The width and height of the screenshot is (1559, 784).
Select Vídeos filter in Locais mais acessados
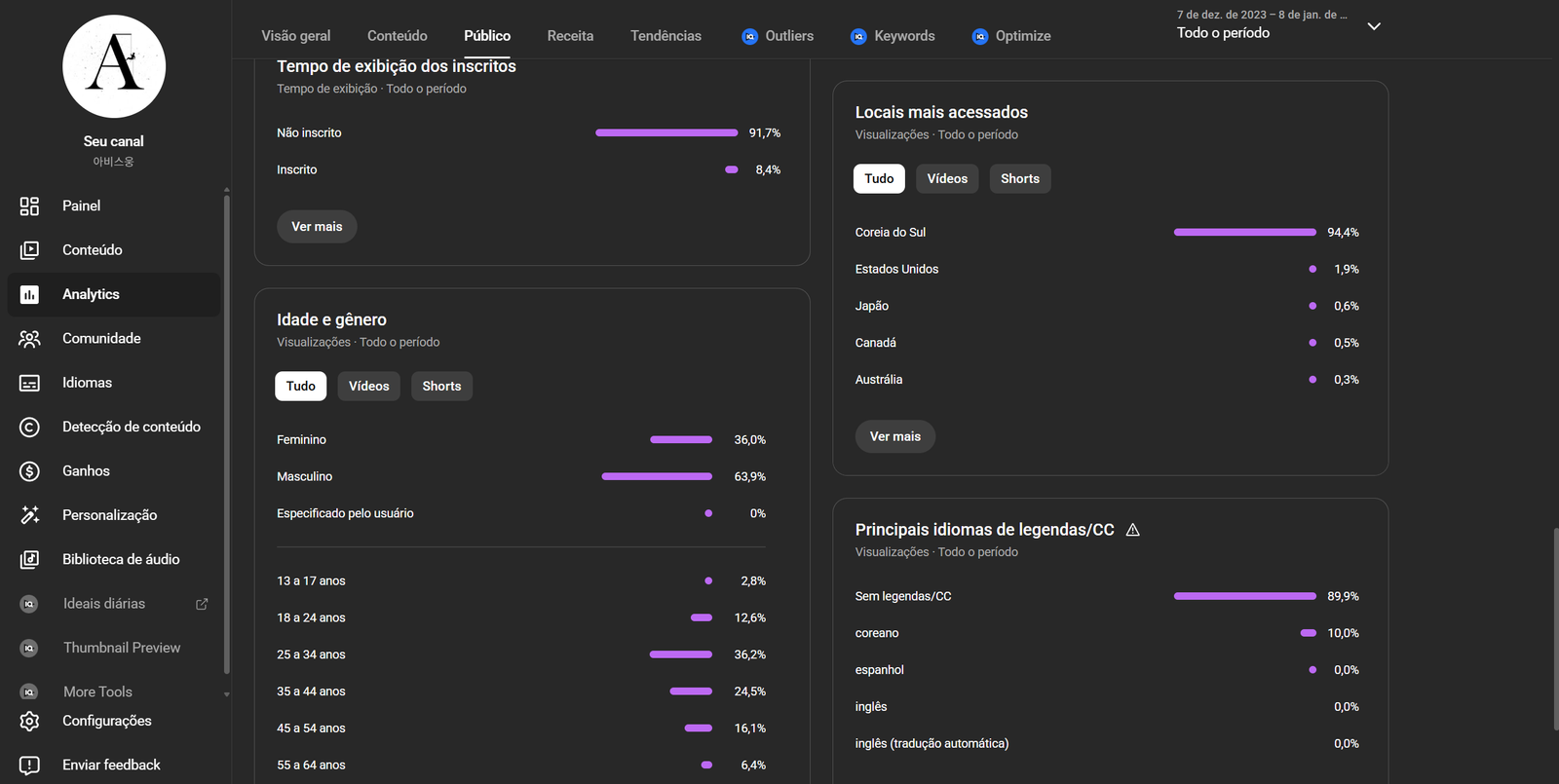(947, 179)
